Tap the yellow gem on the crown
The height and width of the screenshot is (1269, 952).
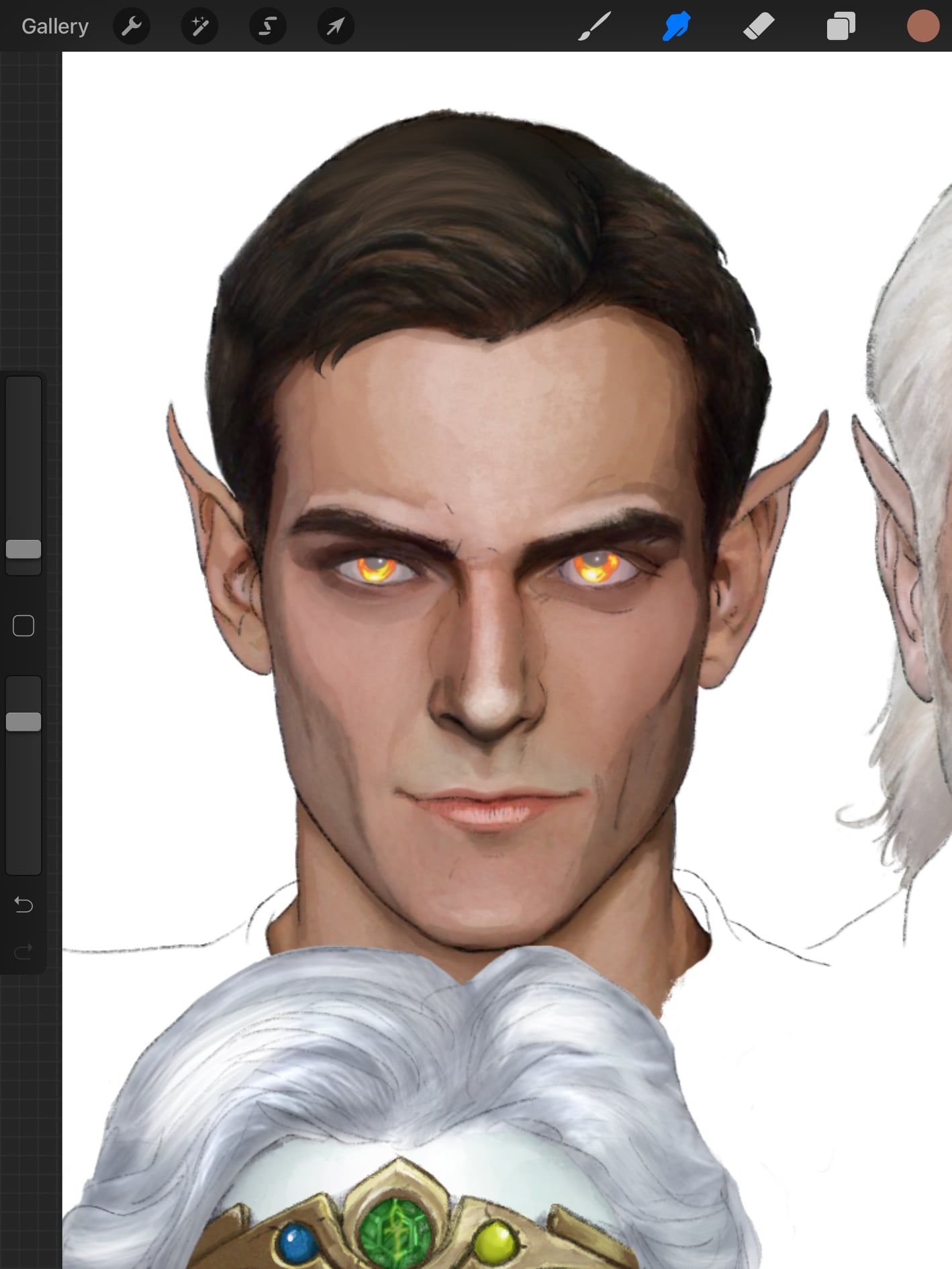pyautogui.click(x=495, y=1242)
